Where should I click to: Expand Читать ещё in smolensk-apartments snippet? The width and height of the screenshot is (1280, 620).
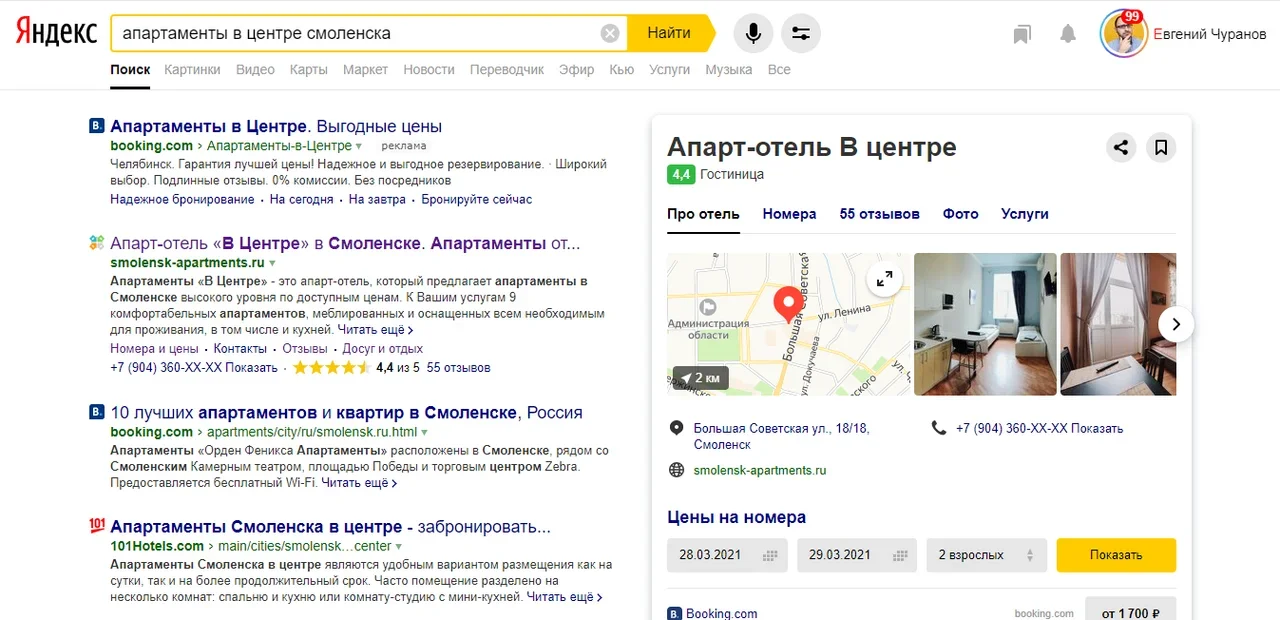click(376, 329)
